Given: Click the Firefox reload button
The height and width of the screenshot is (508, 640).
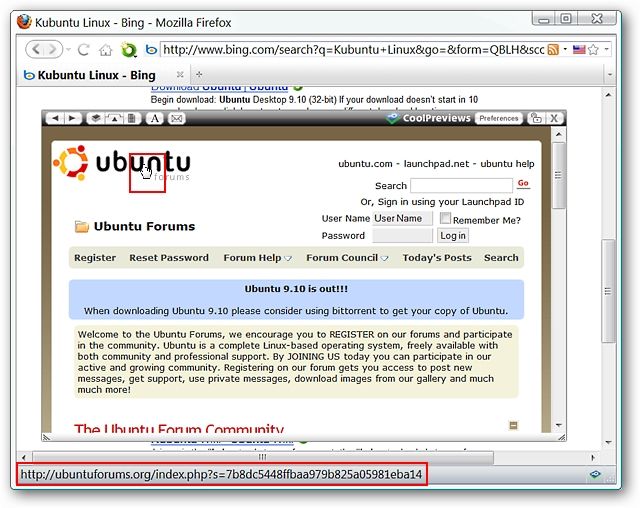Looking at the screenshot, I should (84, 50).
